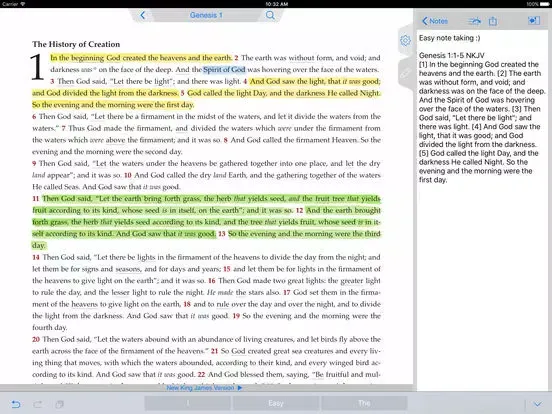Open search with the magnifier icon
Screen dimensions: 552x414
[270, 15]
